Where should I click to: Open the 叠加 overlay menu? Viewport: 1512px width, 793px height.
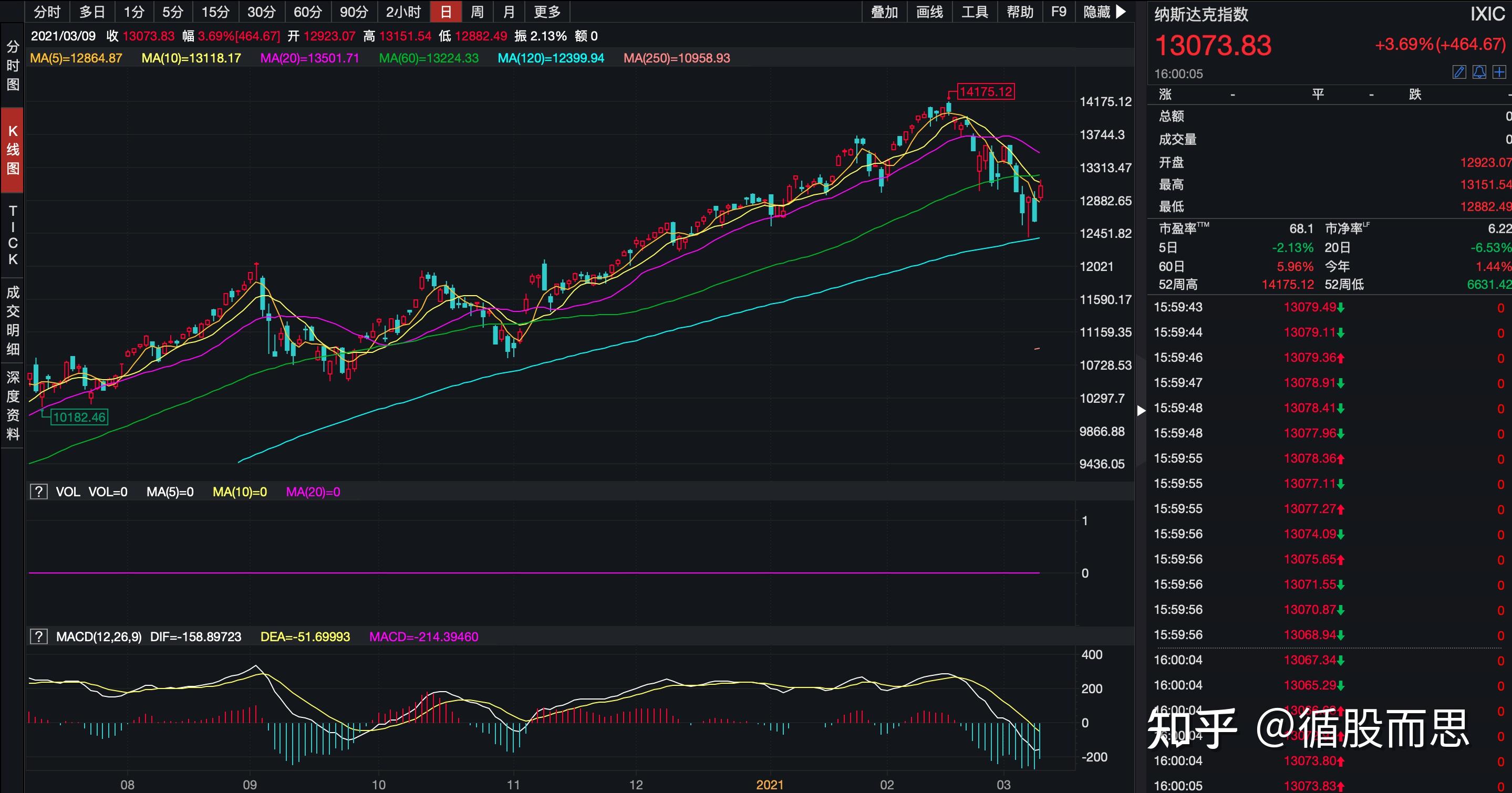(x=885, y=12)
